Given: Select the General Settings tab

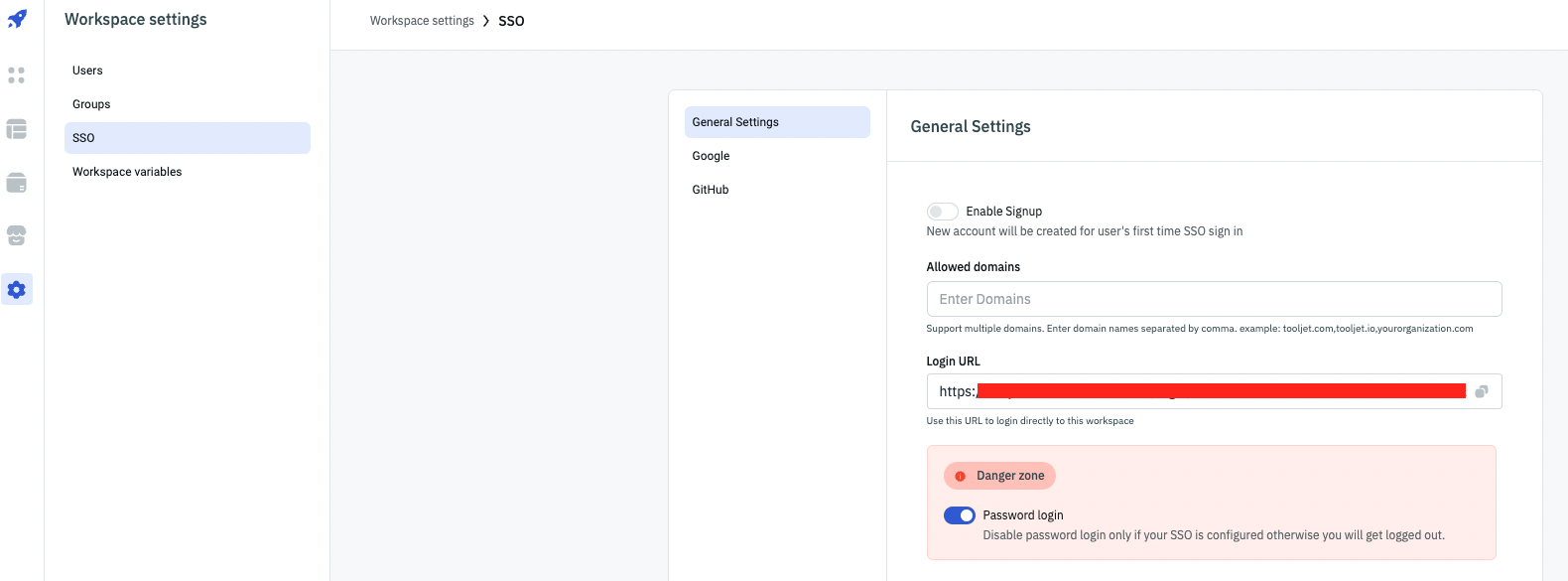Looking at the screenshot, I should coord(776,122).
